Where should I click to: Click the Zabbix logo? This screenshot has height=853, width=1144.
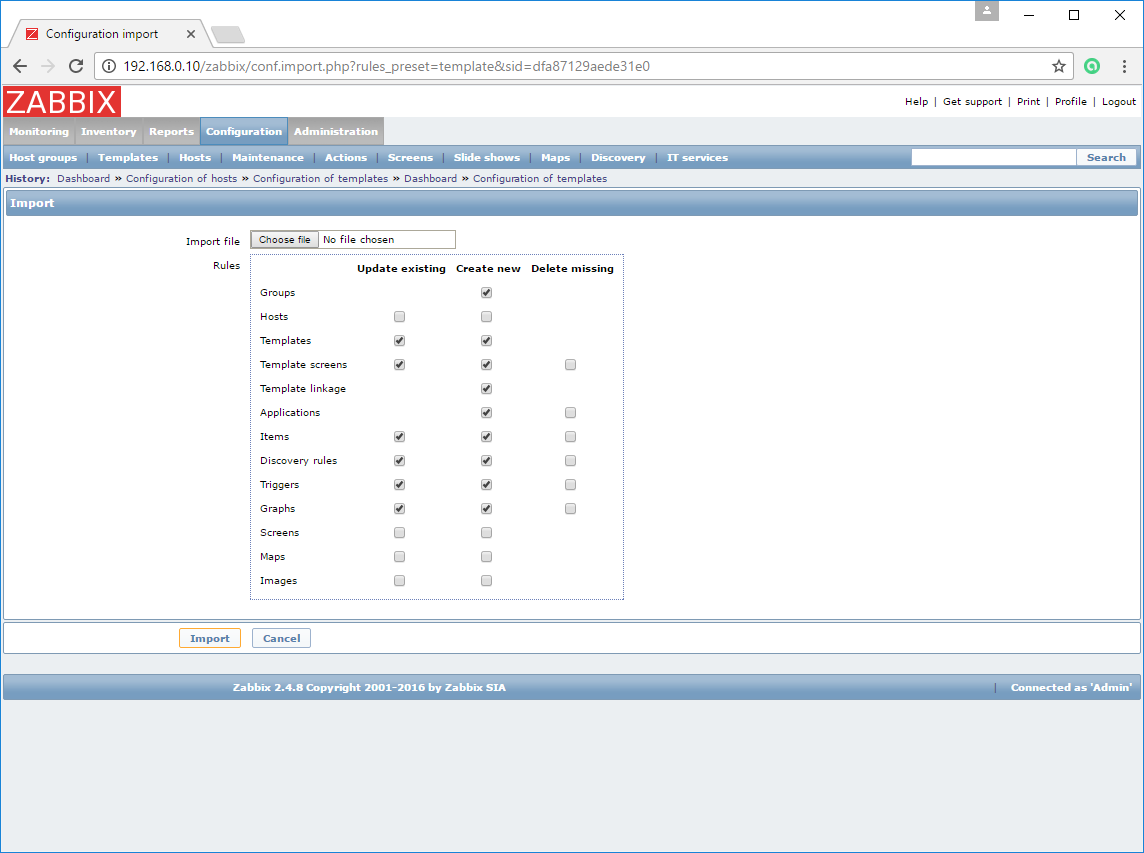tap(62, 101)
